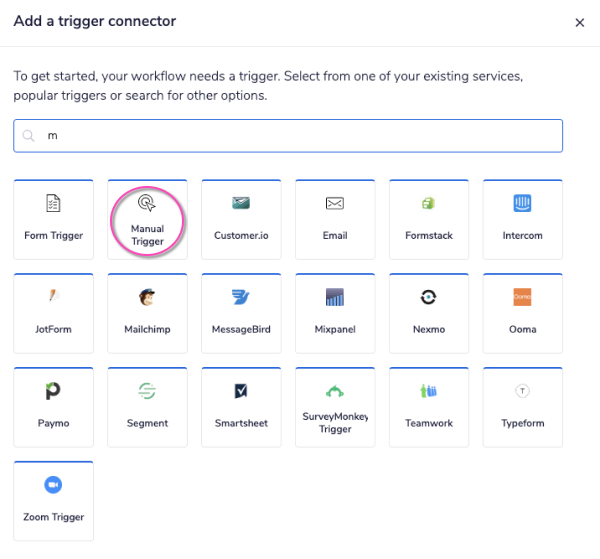
Task: Pick the Customer.io connector tile
Action: pyautogui.click(x=241, y=218)
